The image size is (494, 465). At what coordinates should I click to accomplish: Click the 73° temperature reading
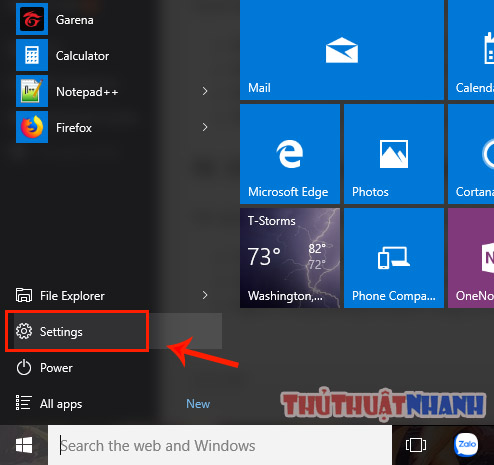tap(264, 257)
